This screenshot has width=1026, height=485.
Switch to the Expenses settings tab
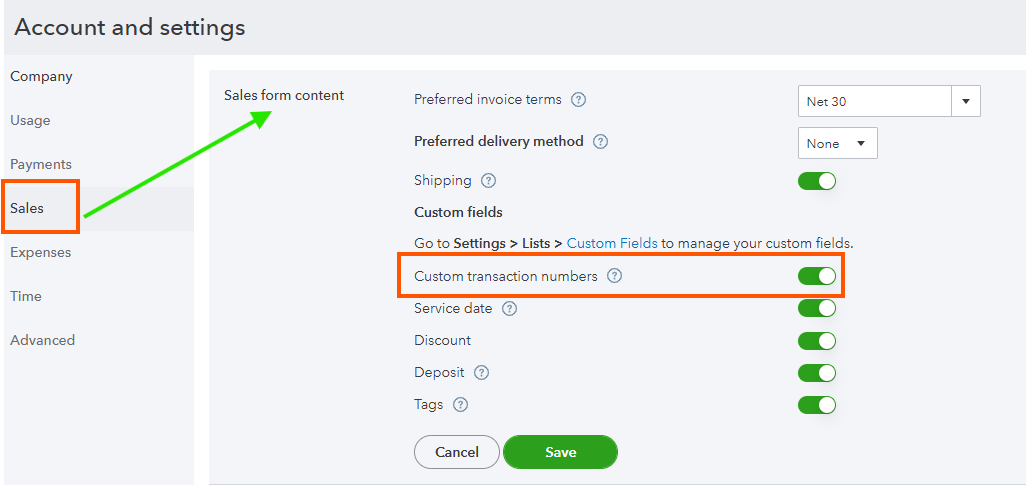(x=41, y=252)
